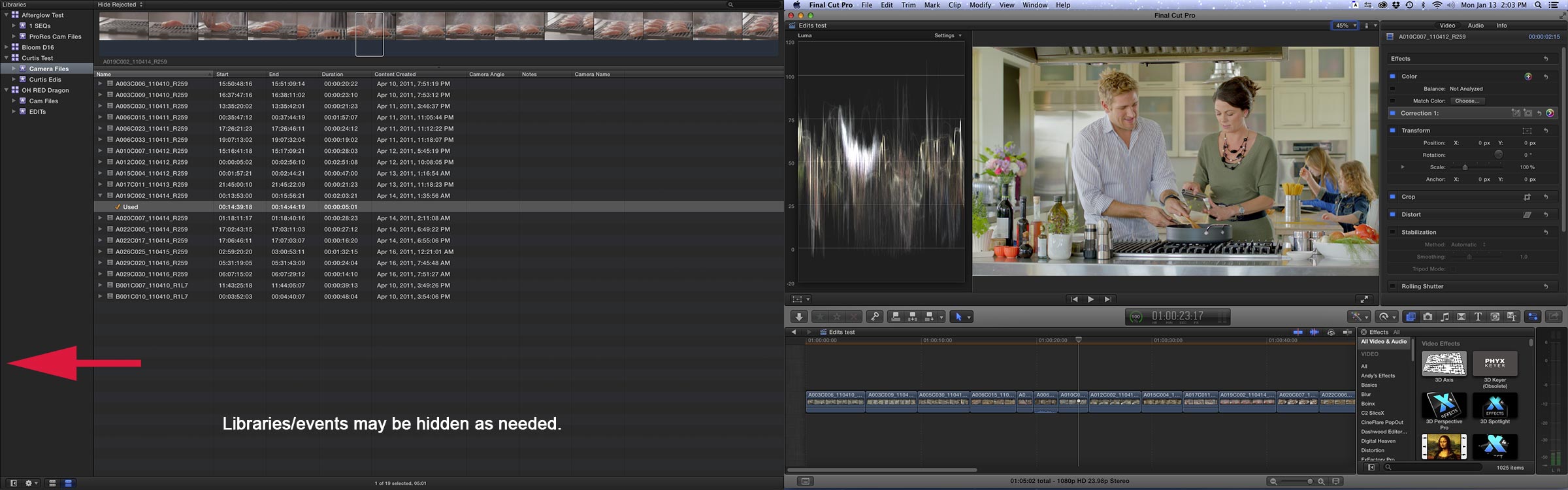Add a color correction plus button
The image size is (1568, 490).
coord(1528,76)
